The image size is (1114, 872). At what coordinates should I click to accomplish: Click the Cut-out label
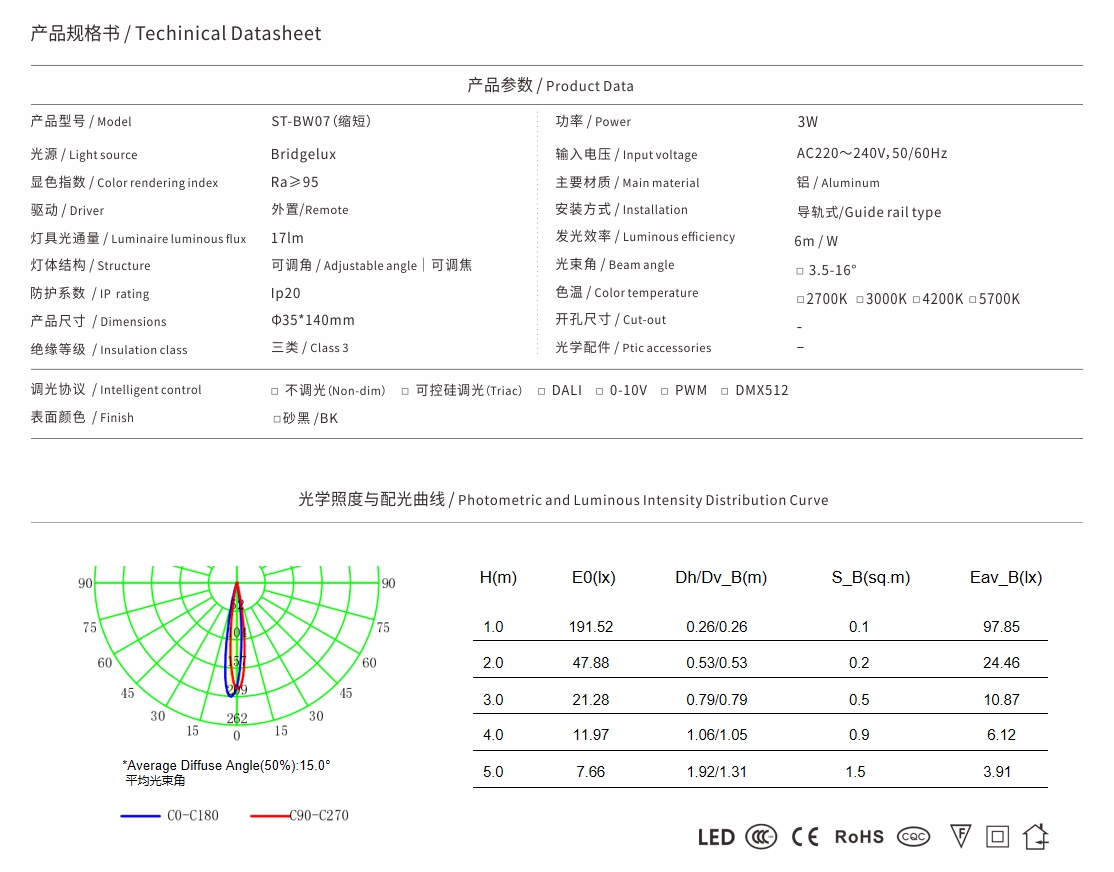tap(611, 320)
